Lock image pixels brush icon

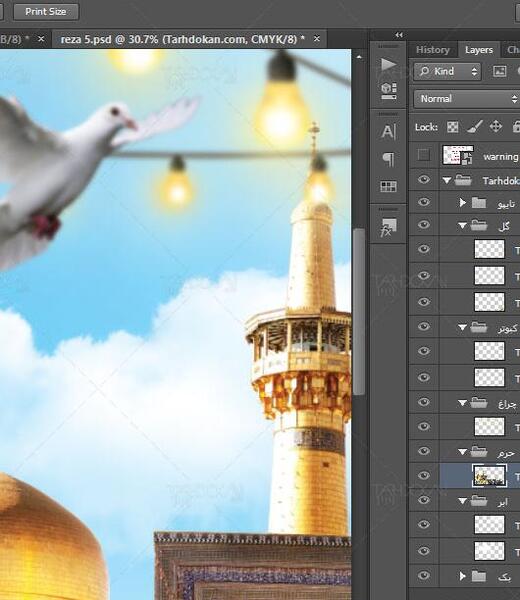tap(475, 127)
